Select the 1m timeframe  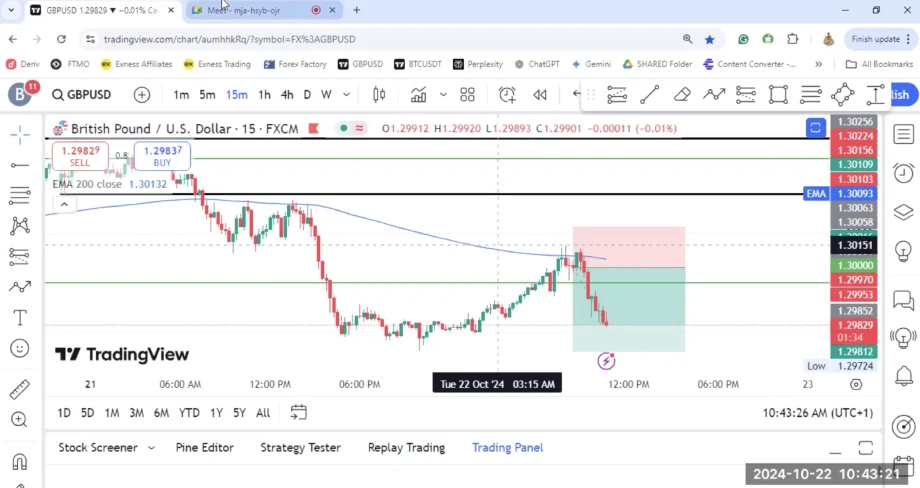pos(181,94)
